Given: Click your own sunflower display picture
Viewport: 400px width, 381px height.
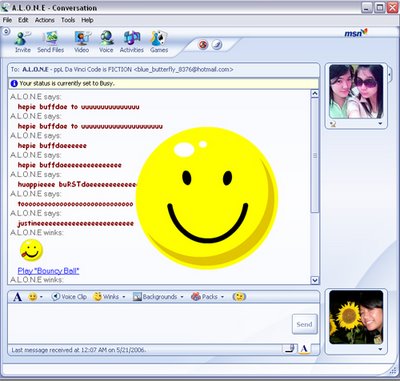Looking at the screenshot, I should [x=356, y=317].
